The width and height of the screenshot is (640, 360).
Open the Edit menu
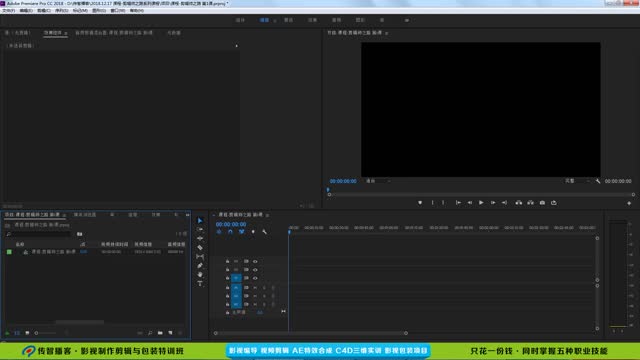click(26, 11)
